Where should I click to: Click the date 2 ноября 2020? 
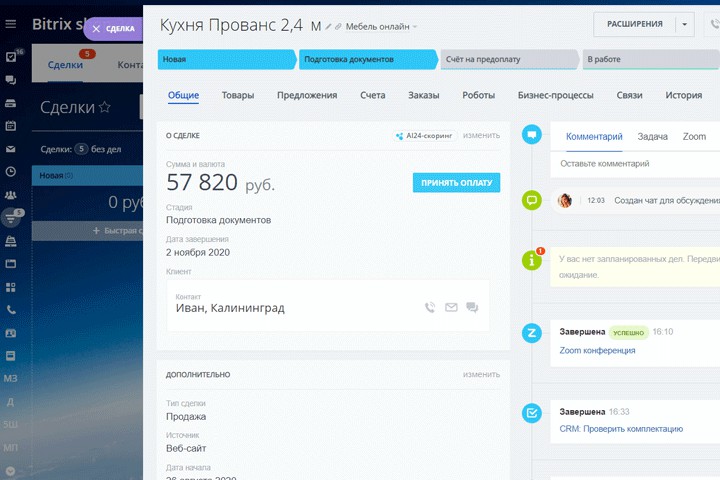coord(198,252)
